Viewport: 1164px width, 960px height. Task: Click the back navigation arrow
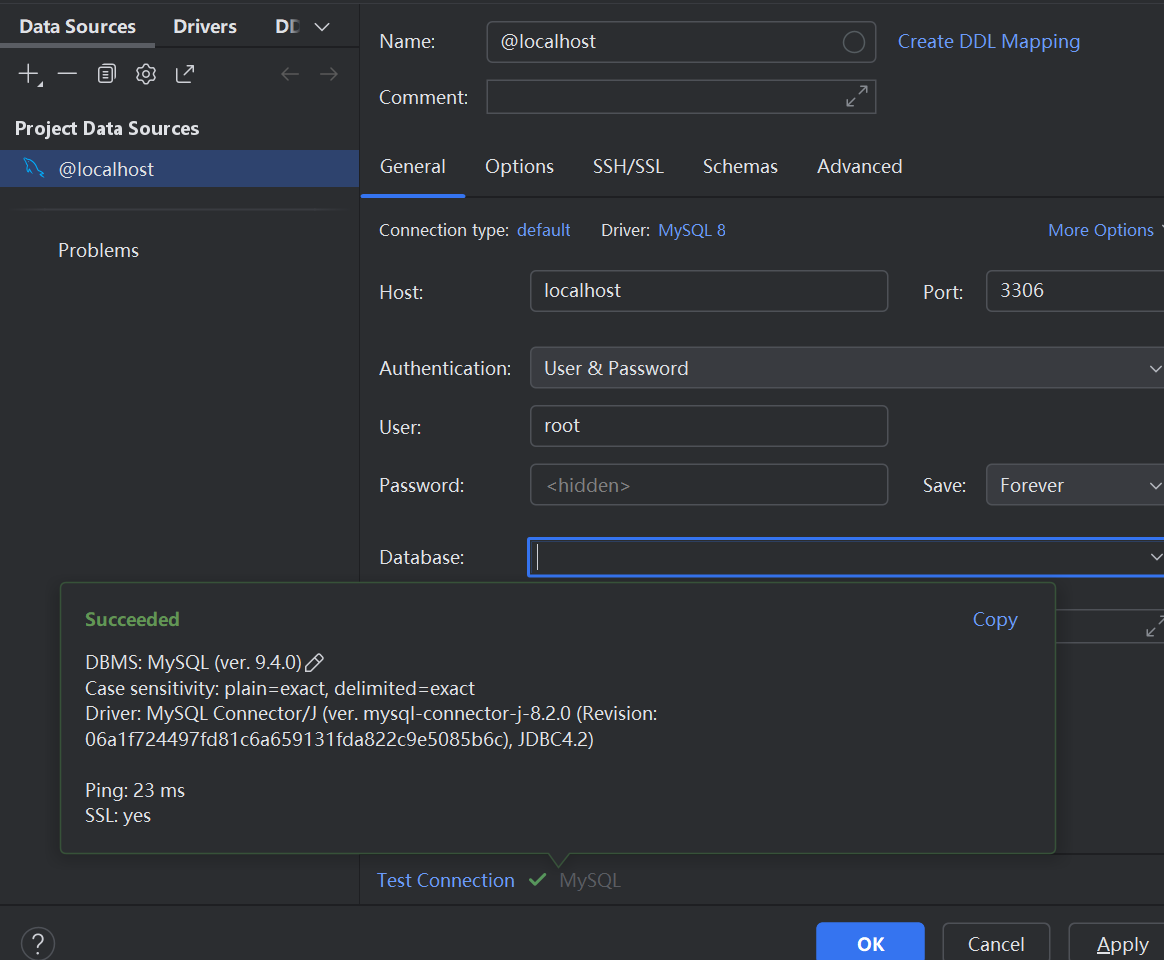tap(290, 74)
